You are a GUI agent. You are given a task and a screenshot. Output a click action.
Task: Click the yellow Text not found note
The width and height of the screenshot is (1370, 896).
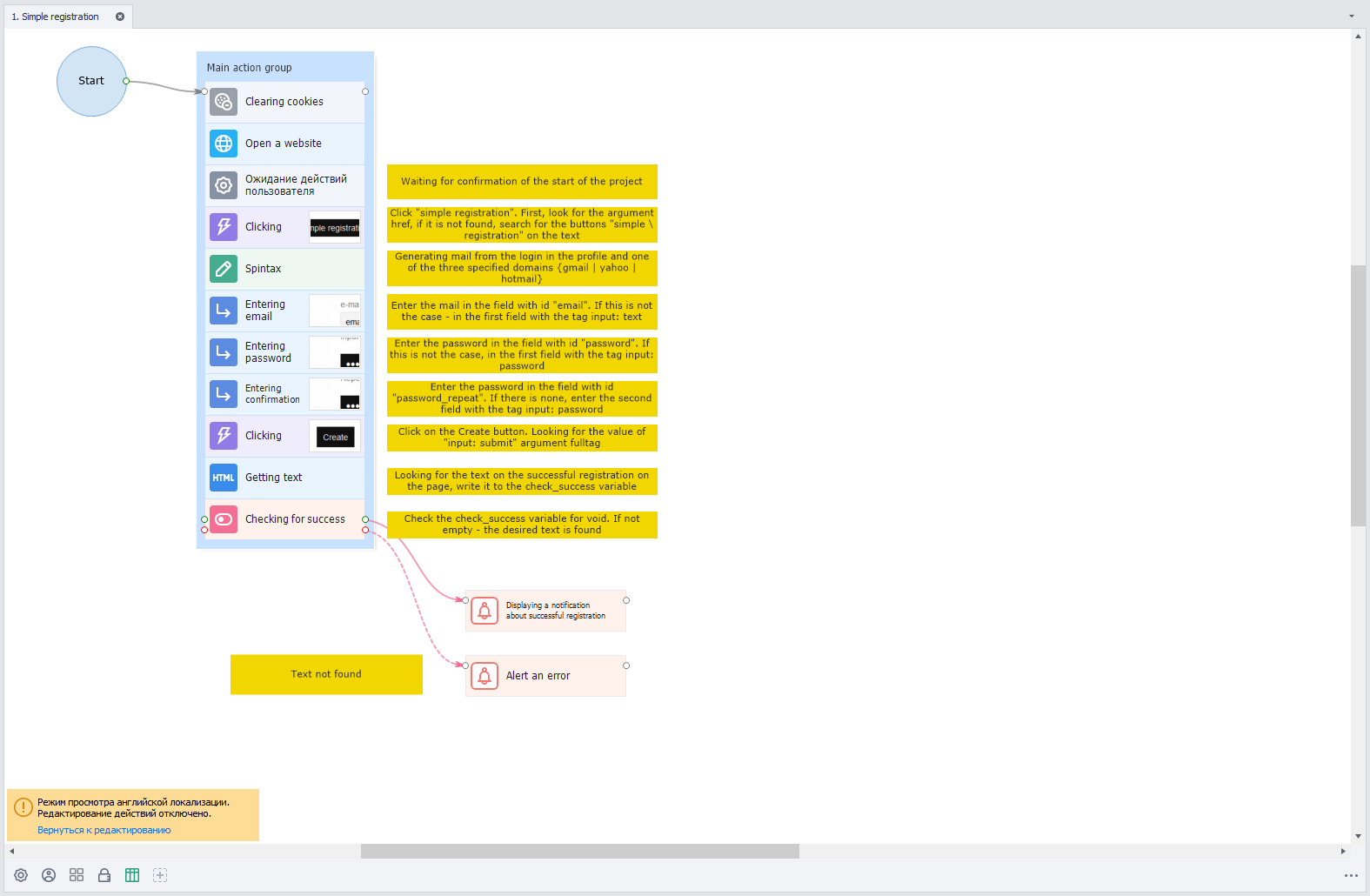point(326,674)
